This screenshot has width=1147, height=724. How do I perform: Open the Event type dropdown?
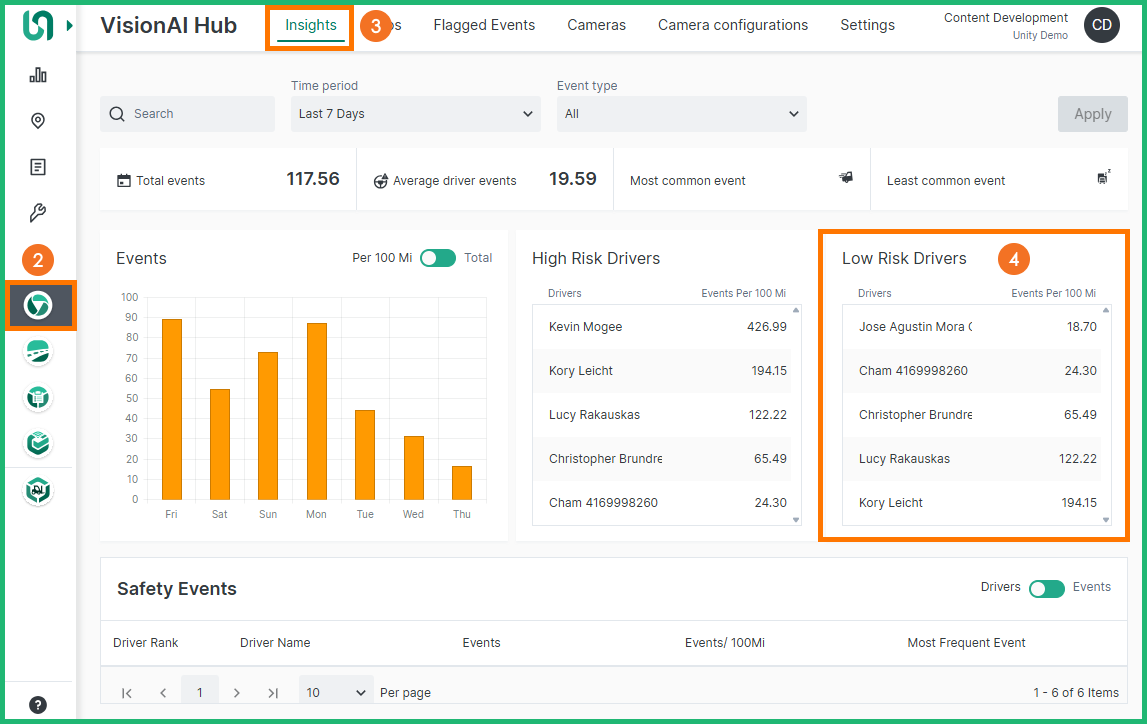(681, 114)
